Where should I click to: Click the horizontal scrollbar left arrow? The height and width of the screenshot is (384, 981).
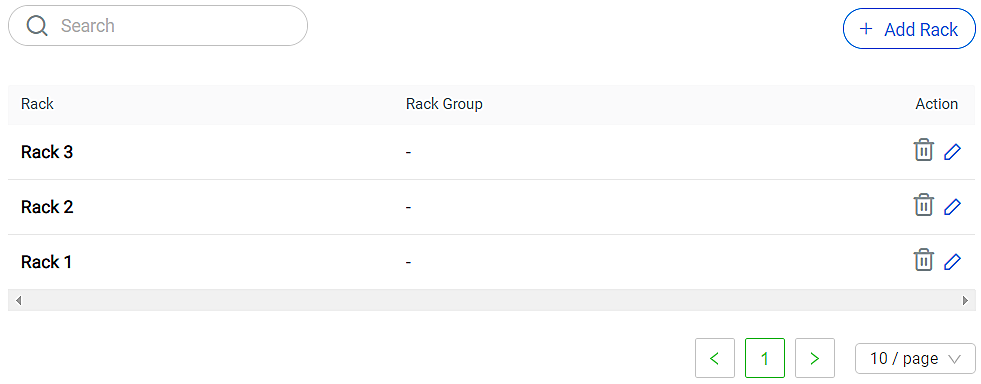coord(19,301)
